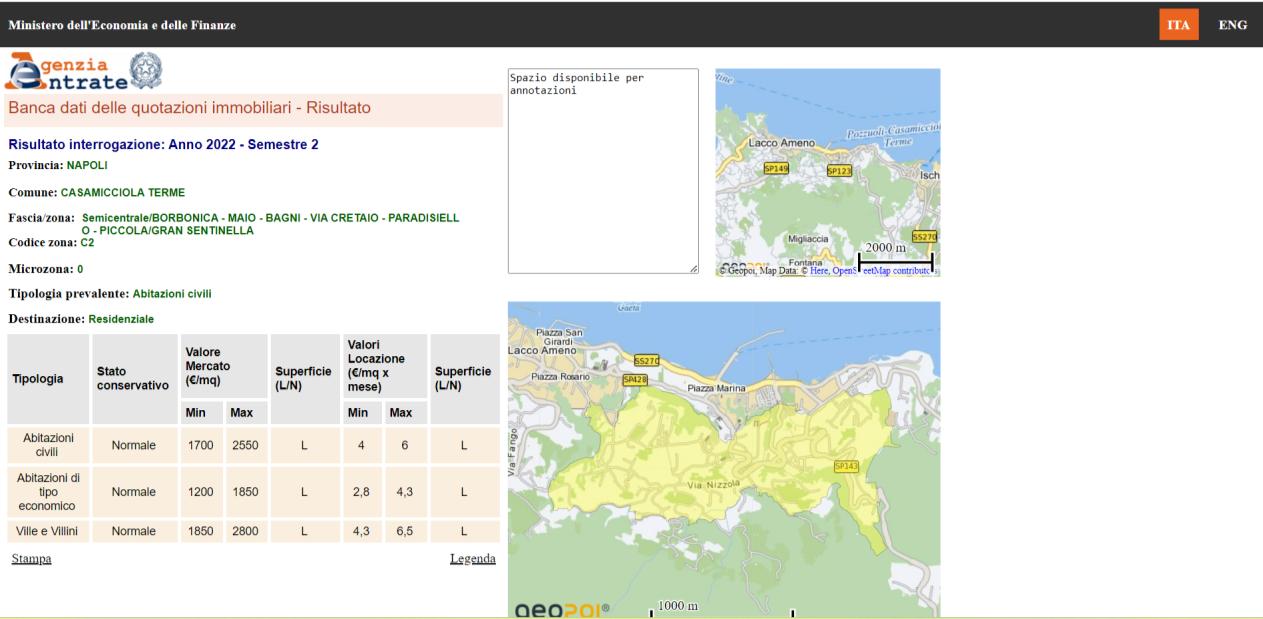Click the SP428 road badge on large map

635,379
